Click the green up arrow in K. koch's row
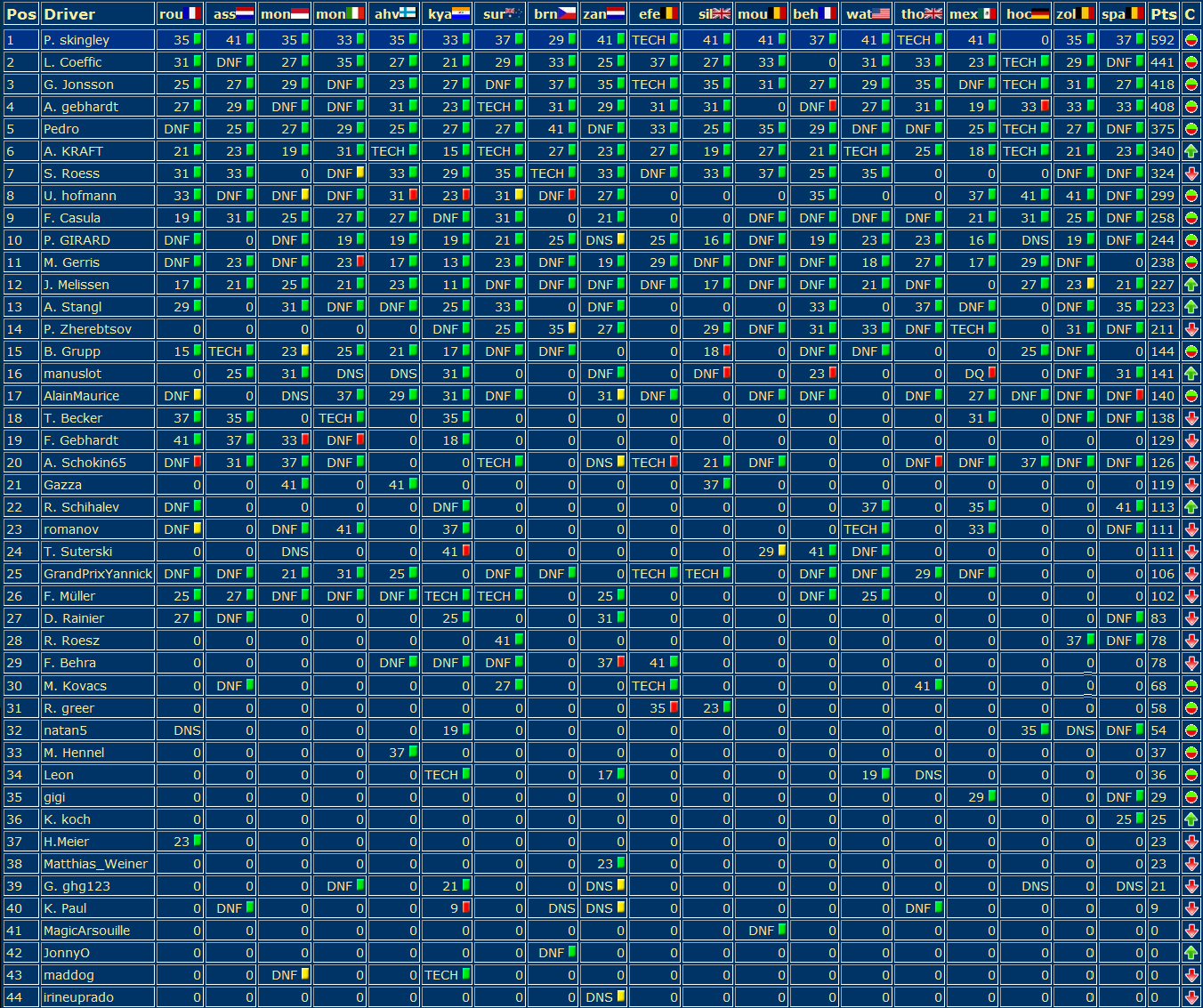Screen dimensions: 1203x1008 tap(1191, 819)
